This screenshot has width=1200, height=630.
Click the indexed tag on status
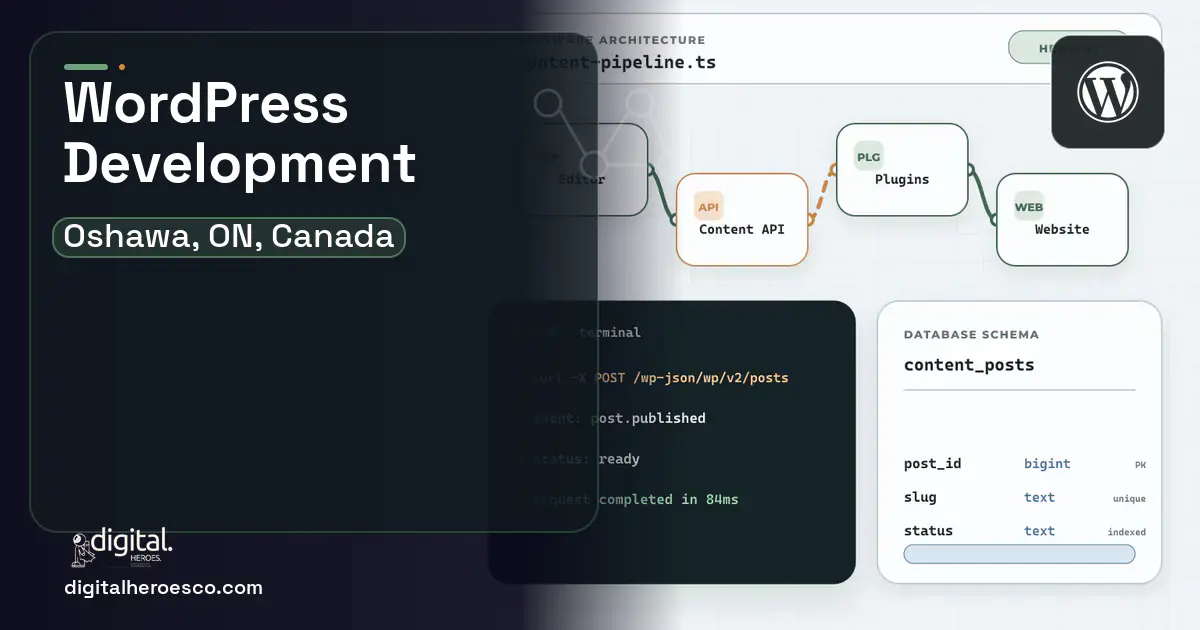1126,532
